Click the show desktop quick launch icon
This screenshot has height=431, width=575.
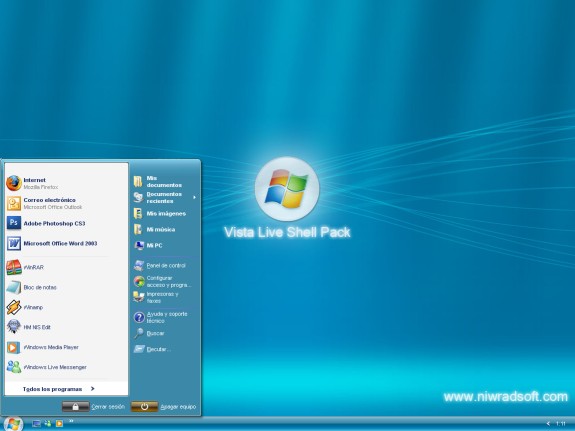36,424
